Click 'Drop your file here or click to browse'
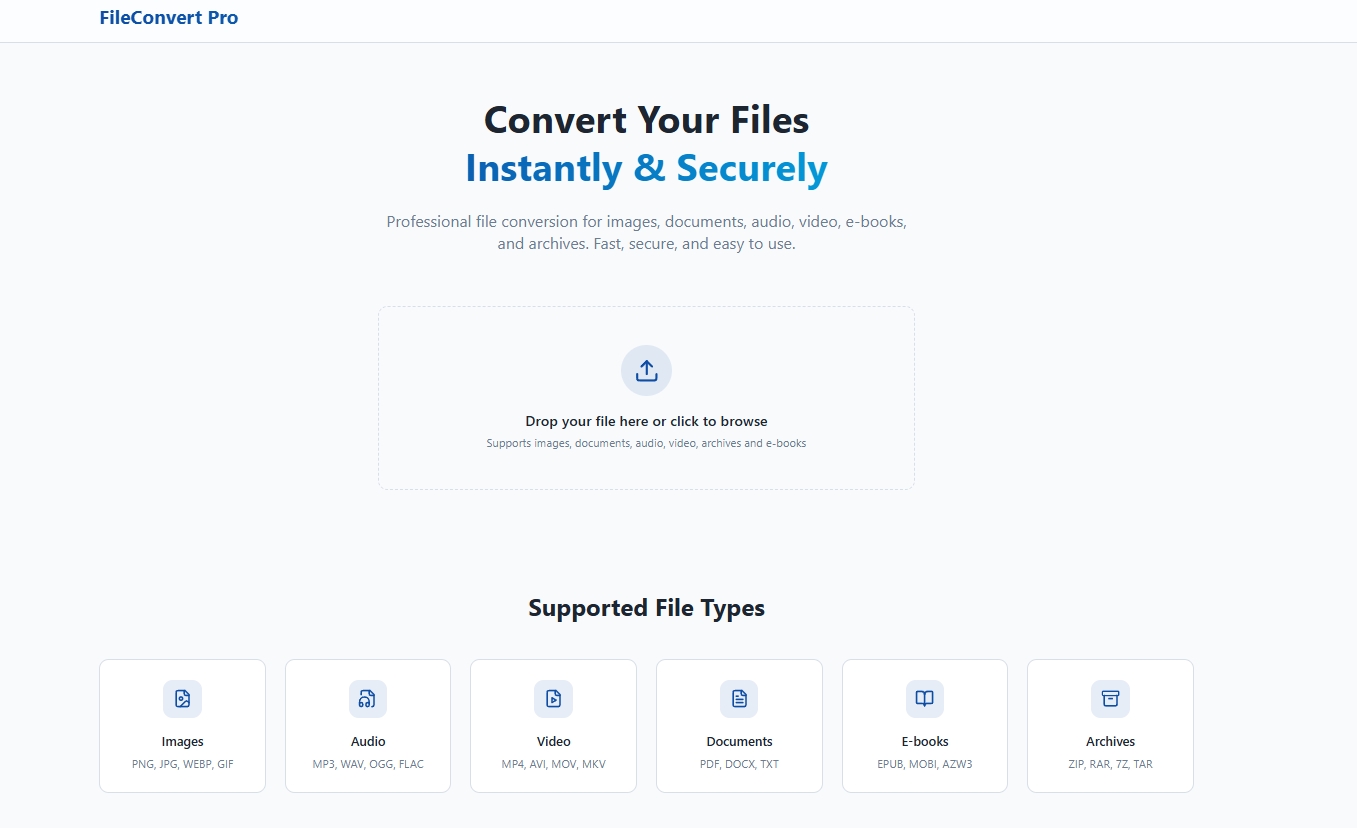 (x=646, y=421)
